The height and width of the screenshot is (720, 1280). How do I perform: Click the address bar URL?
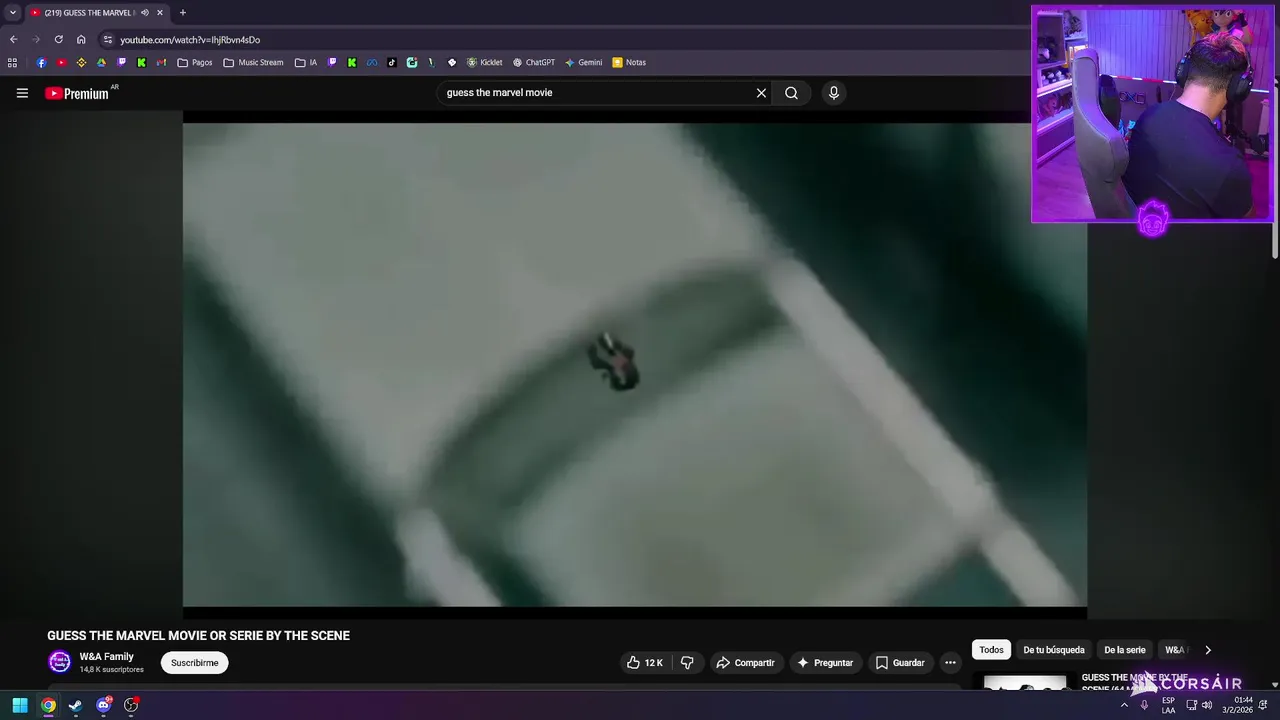[190, 40]
